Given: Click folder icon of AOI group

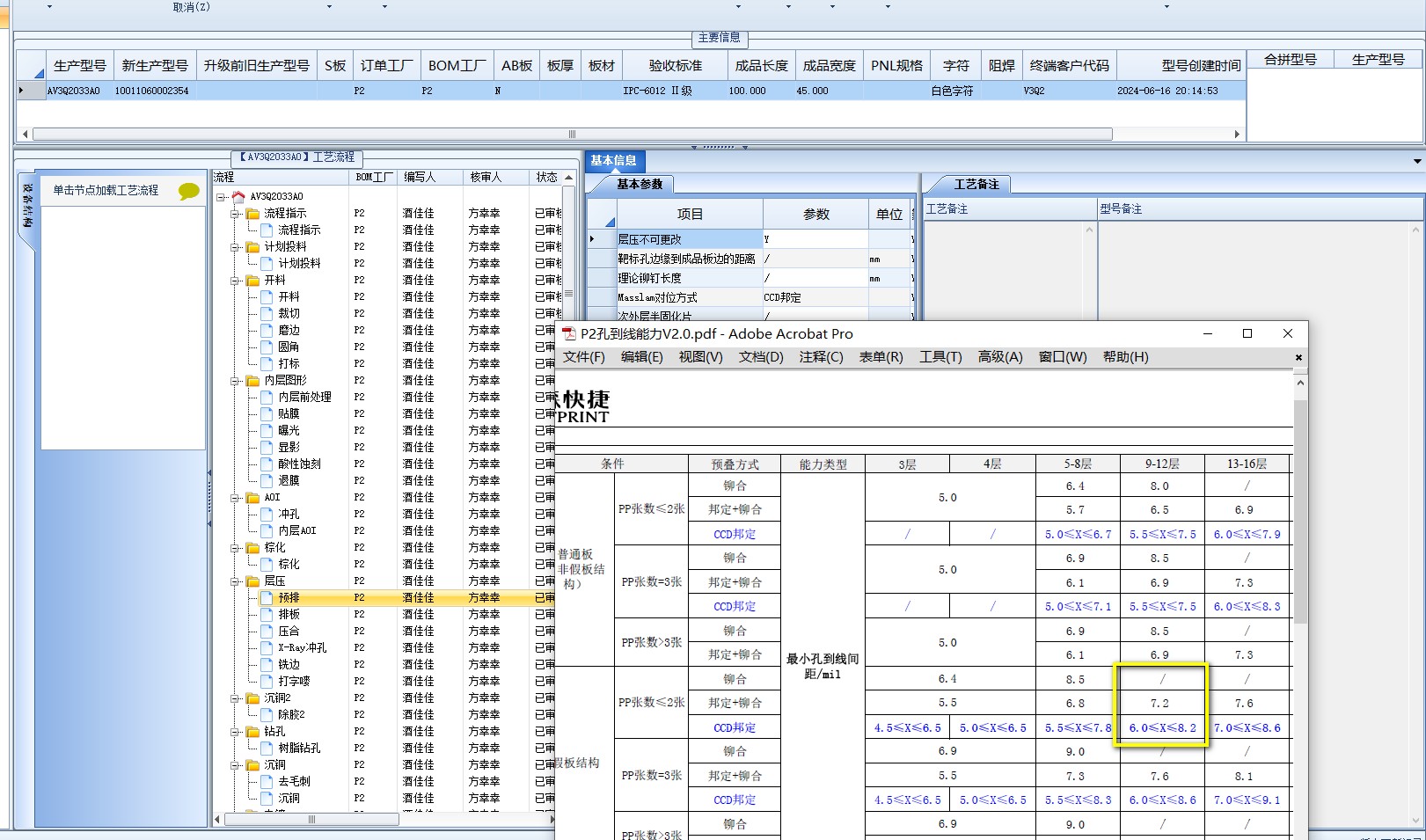Looking at the screenshot, I should (253, 498).
